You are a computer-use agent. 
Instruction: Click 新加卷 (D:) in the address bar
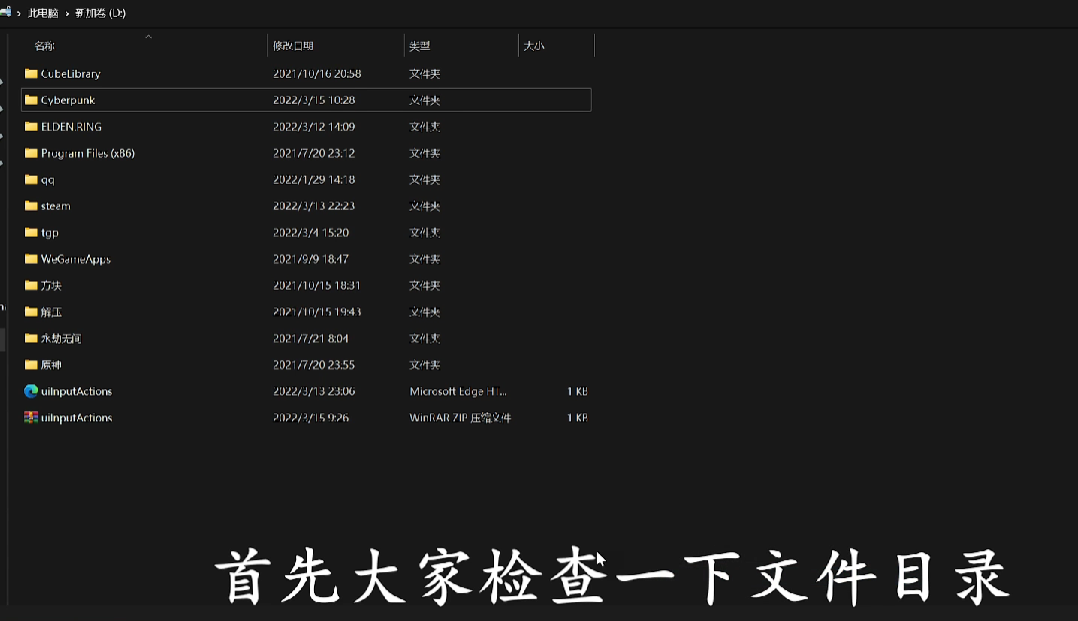click(x=100, y=13)
